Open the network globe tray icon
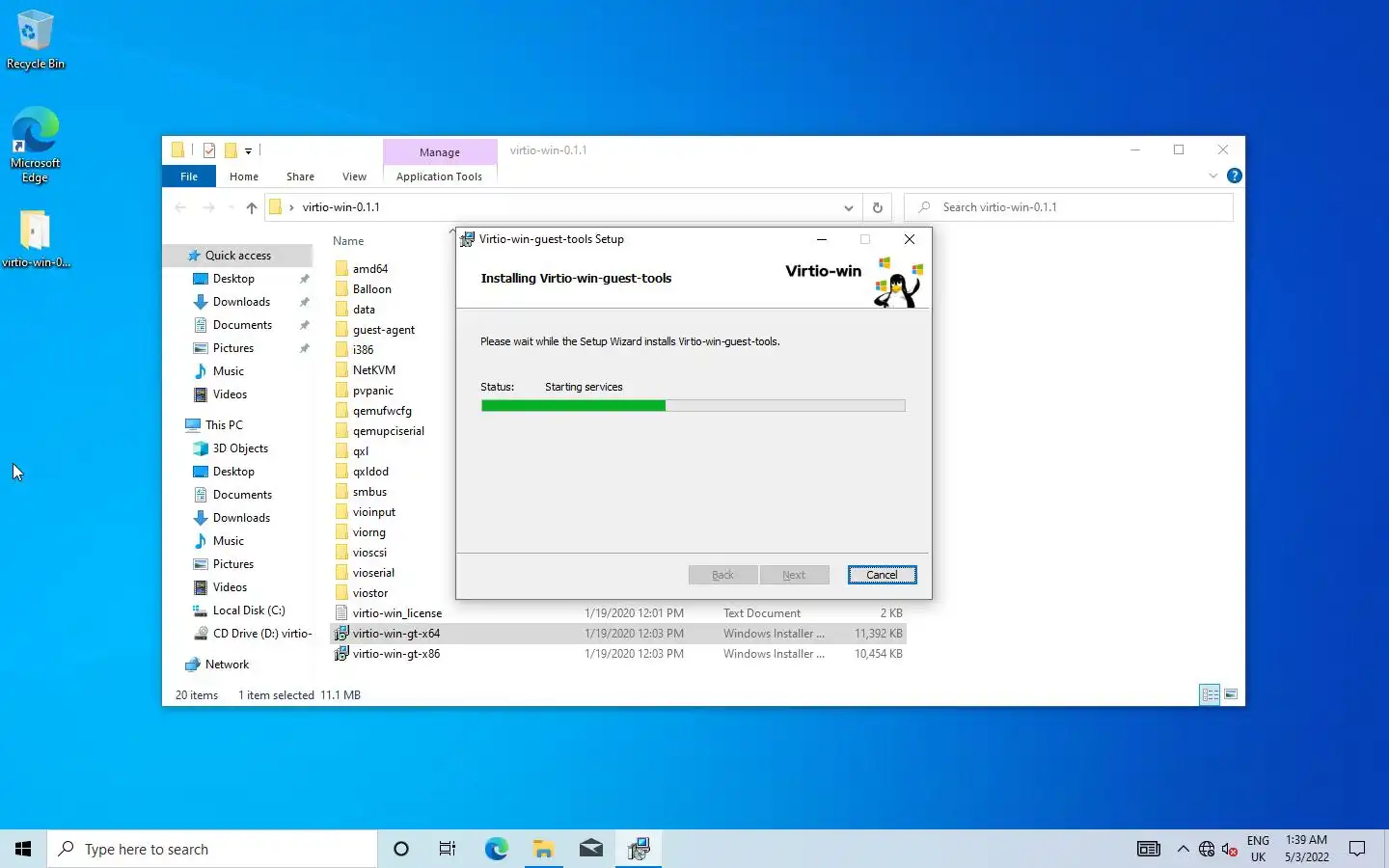The image size is (1389, 868). [x=1207, y=849]
